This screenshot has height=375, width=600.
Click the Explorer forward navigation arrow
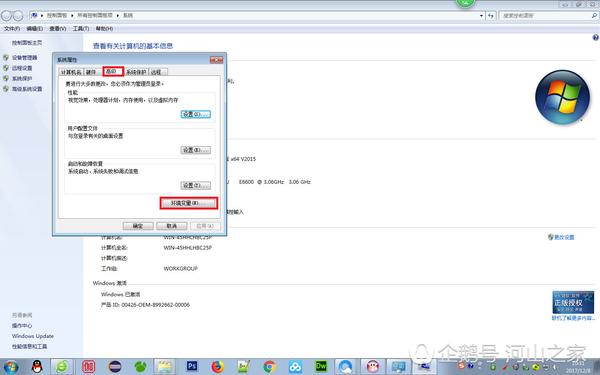click(x=18, y=15)
